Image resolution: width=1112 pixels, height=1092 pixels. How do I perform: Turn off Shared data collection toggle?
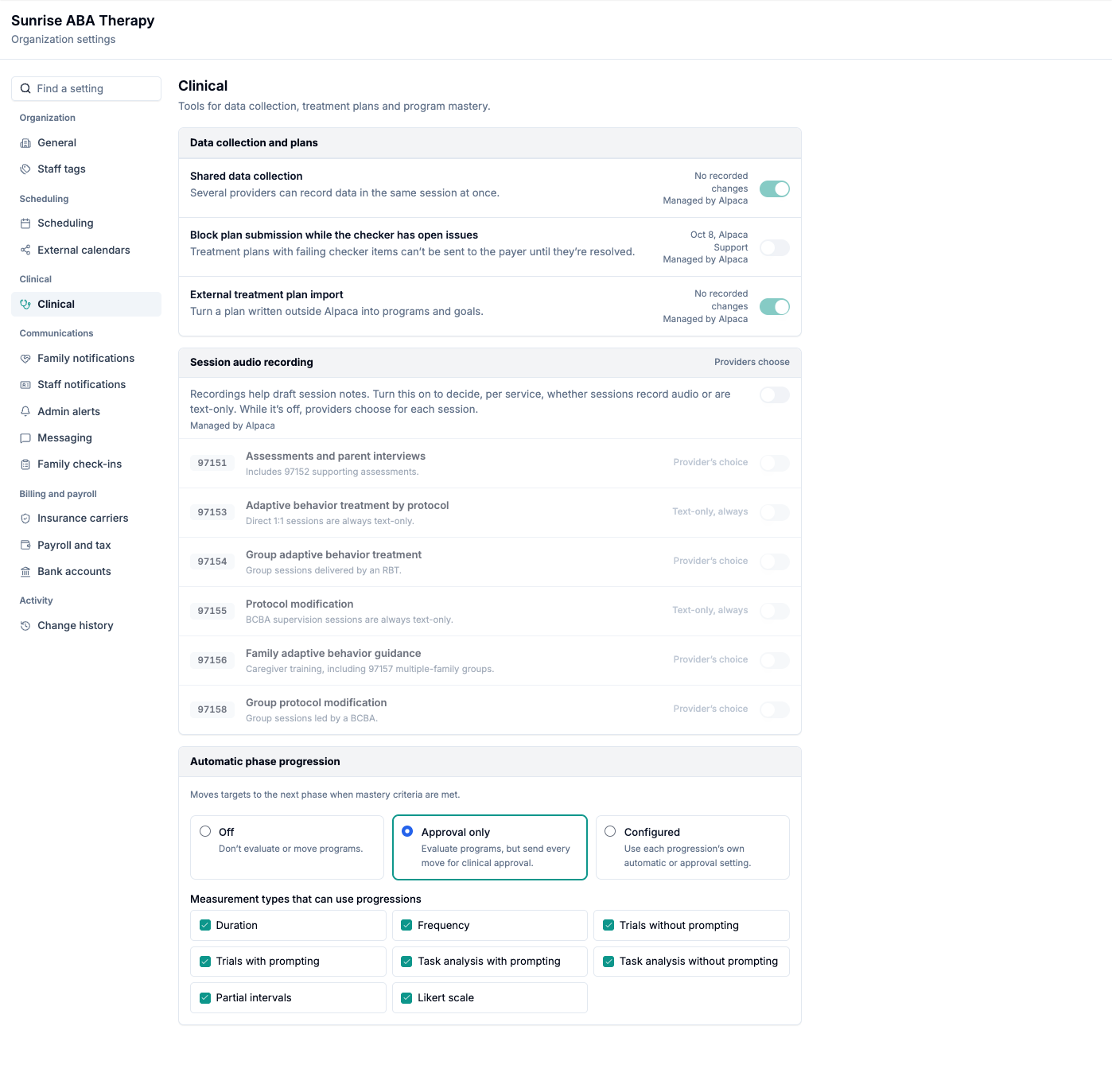point(775,188)
